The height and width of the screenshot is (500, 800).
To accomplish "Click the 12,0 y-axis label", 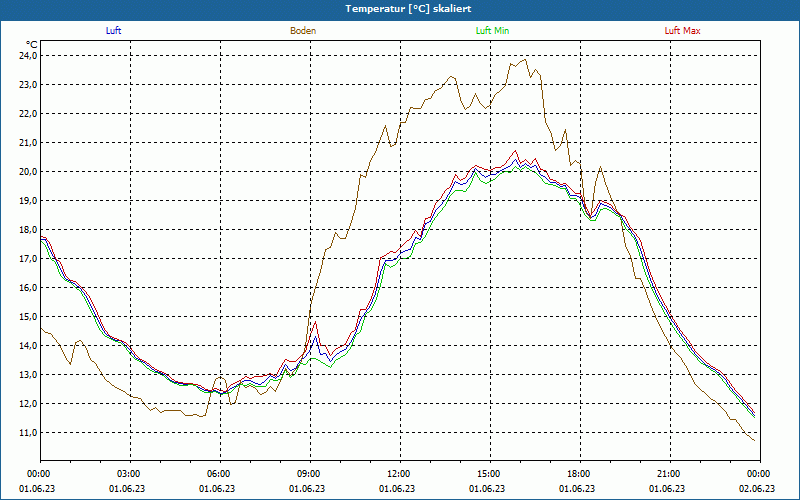I will 29,404.
